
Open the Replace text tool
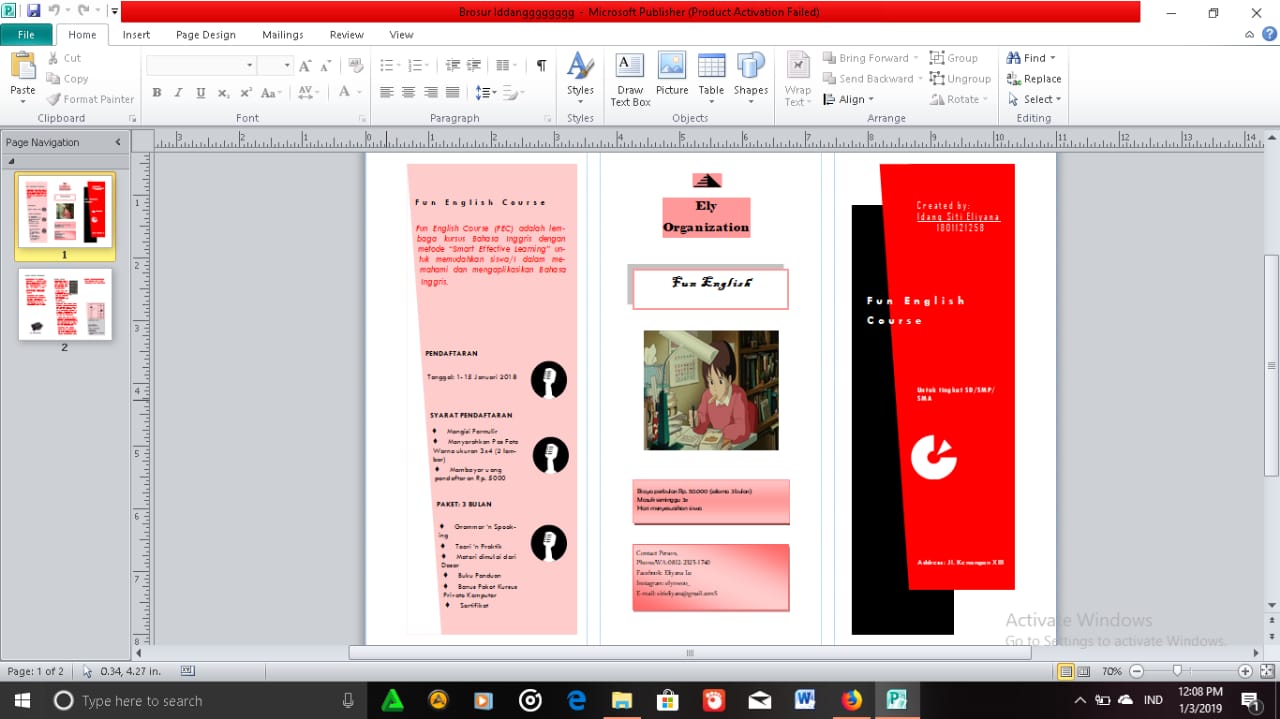pos(1034,79)
